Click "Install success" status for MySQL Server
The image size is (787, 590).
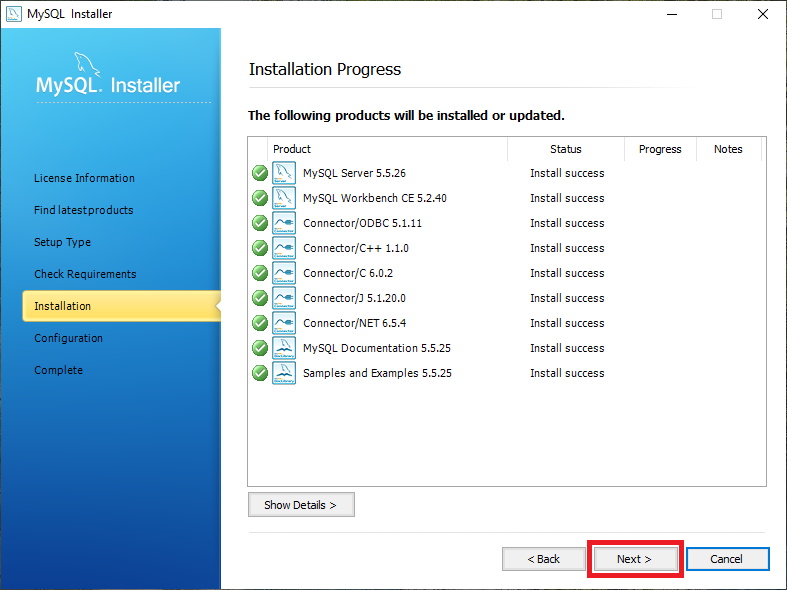[x=567, y=173]
